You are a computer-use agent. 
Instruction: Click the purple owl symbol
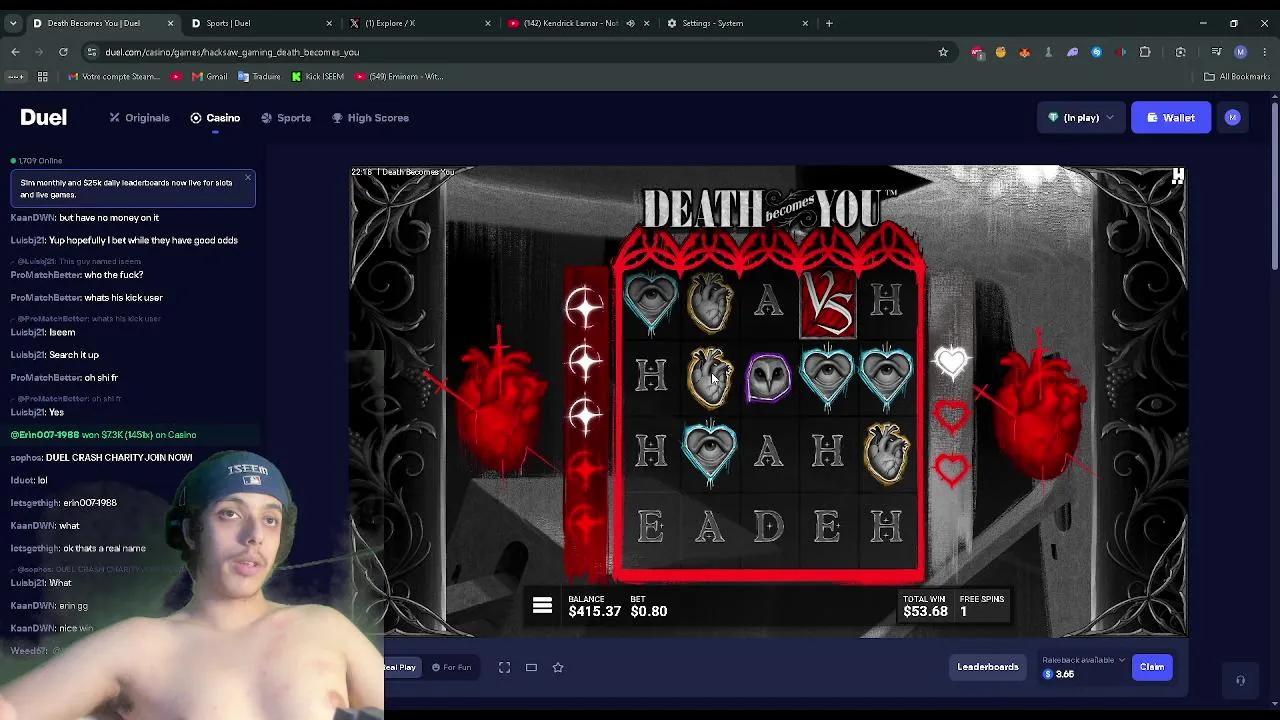click(768, 378)
